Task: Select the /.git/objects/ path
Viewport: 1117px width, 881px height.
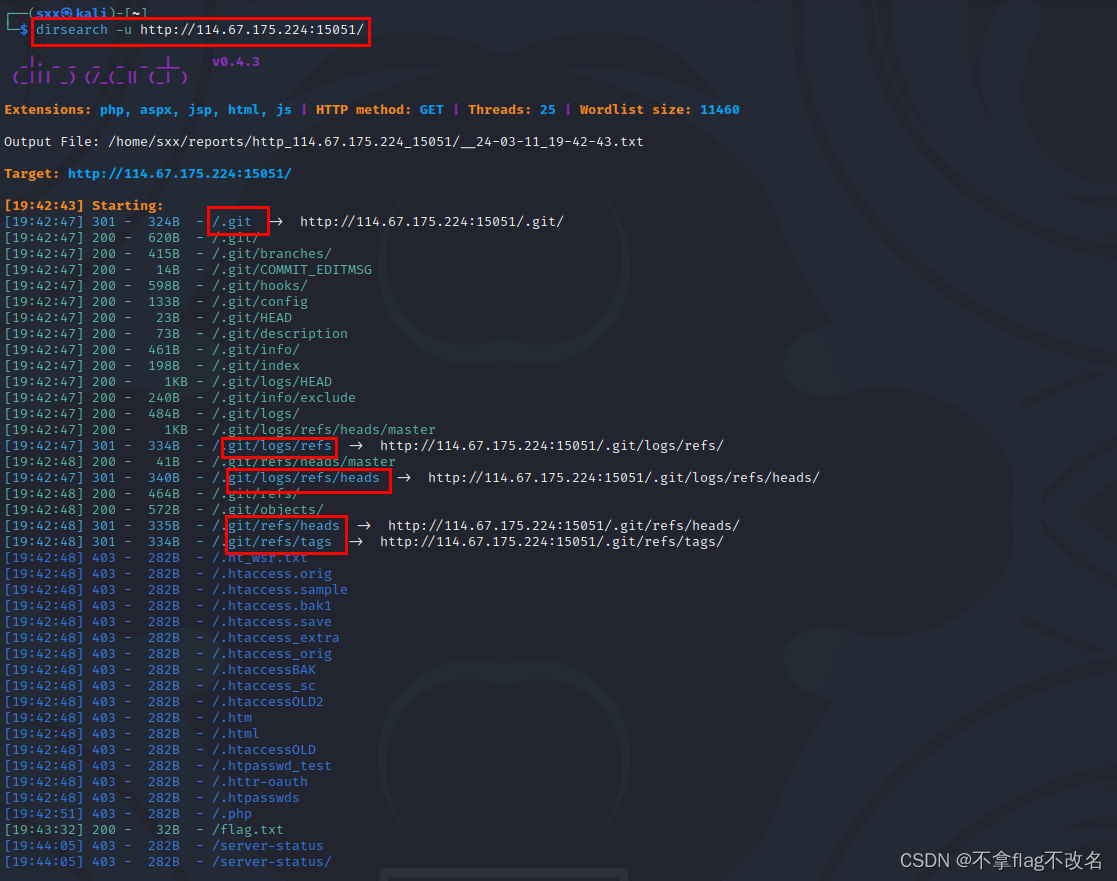Action: (x=267, y=510)
